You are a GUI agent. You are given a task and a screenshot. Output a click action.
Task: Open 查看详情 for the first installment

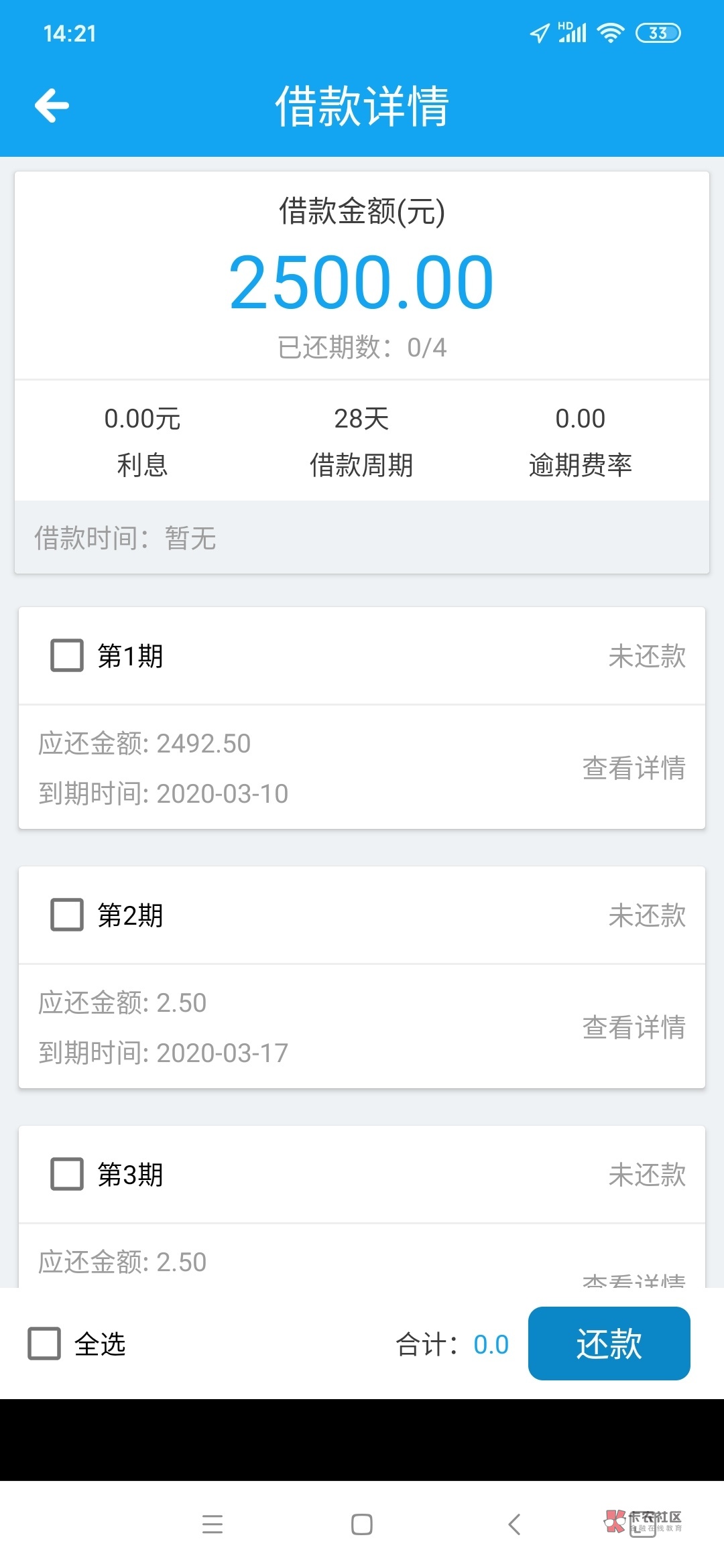(x=633, y=768)
